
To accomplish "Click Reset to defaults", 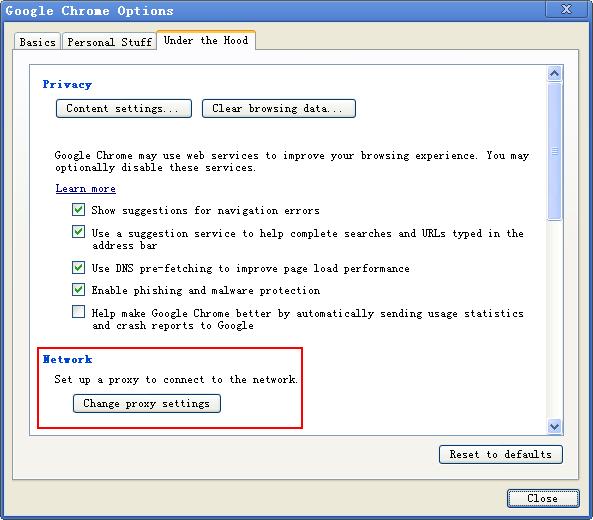I will pyautogui.click(x=501, y=454).
